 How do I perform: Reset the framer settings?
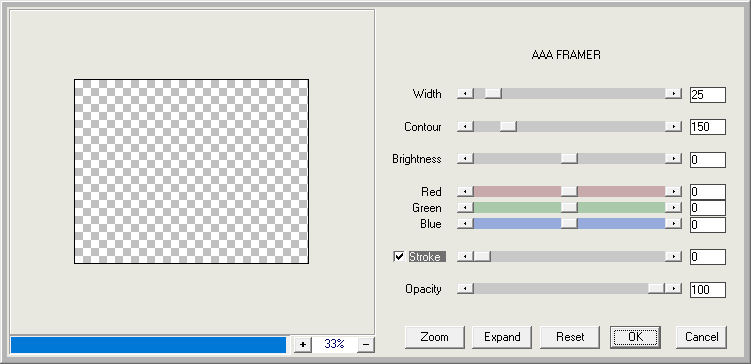(570, 337)
